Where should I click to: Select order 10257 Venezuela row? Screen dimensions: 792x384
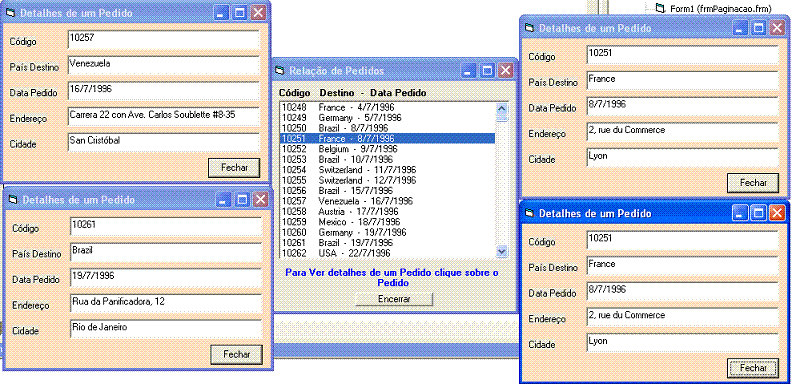coord(387,201)
